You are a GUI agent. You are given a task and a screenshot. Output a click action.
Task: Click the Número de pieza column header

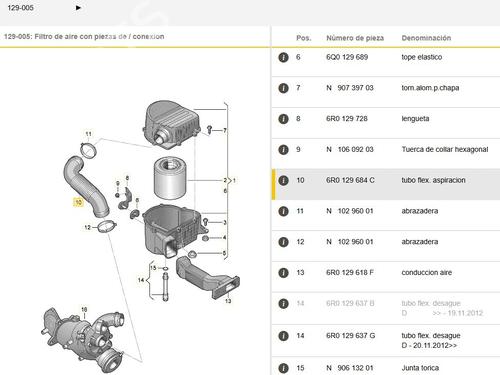[355, 38]
